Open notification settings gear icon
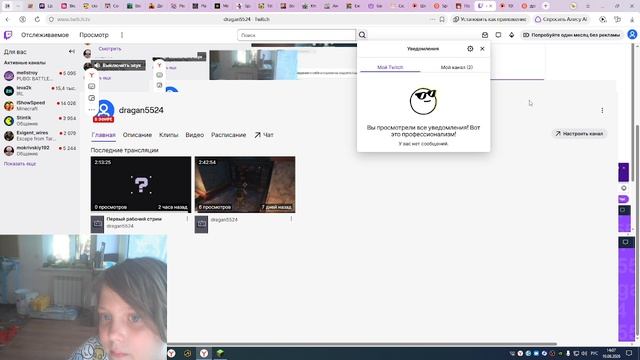The height and width of the screenshot is (360, 640). (470, 49)
